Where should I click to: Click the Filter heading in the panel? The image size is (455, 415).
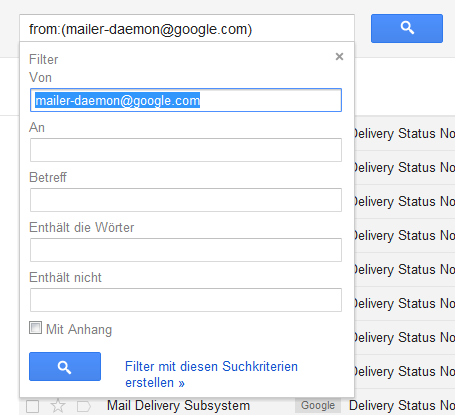point(43,59)
